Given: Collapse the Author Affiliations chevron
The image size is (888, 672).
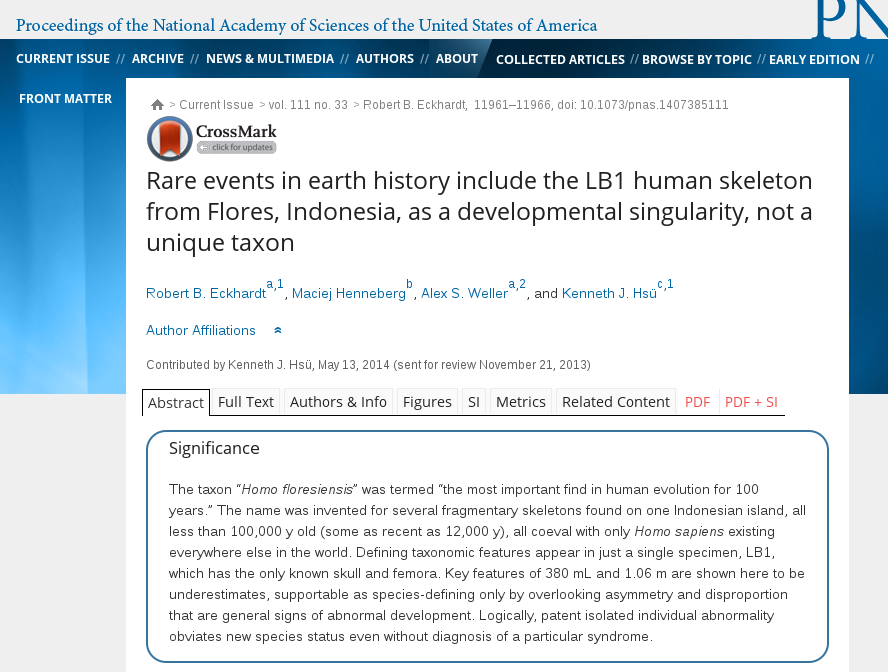Looking at the screenshot, I should [x=278, y=331].
